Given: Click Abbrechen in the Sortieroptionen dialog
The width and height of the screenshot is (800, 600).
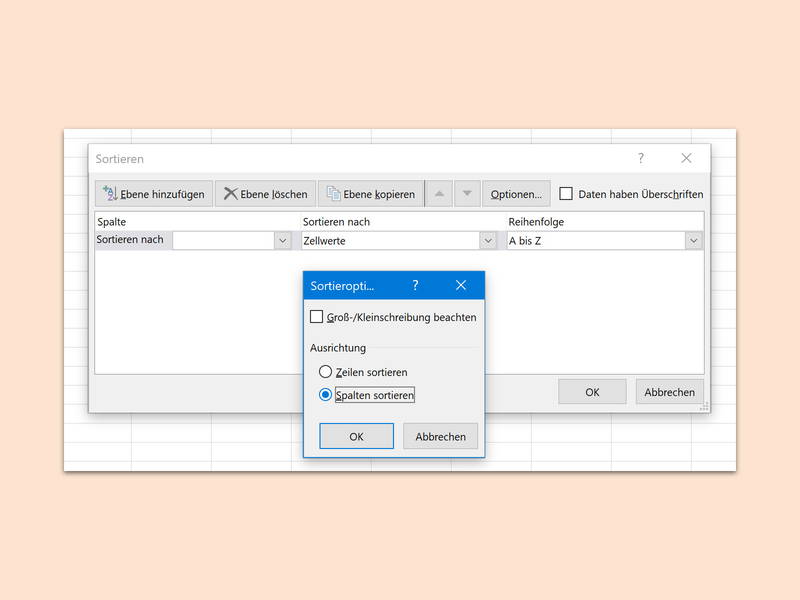Looking at the screenshot, I should tap(440, 436).
